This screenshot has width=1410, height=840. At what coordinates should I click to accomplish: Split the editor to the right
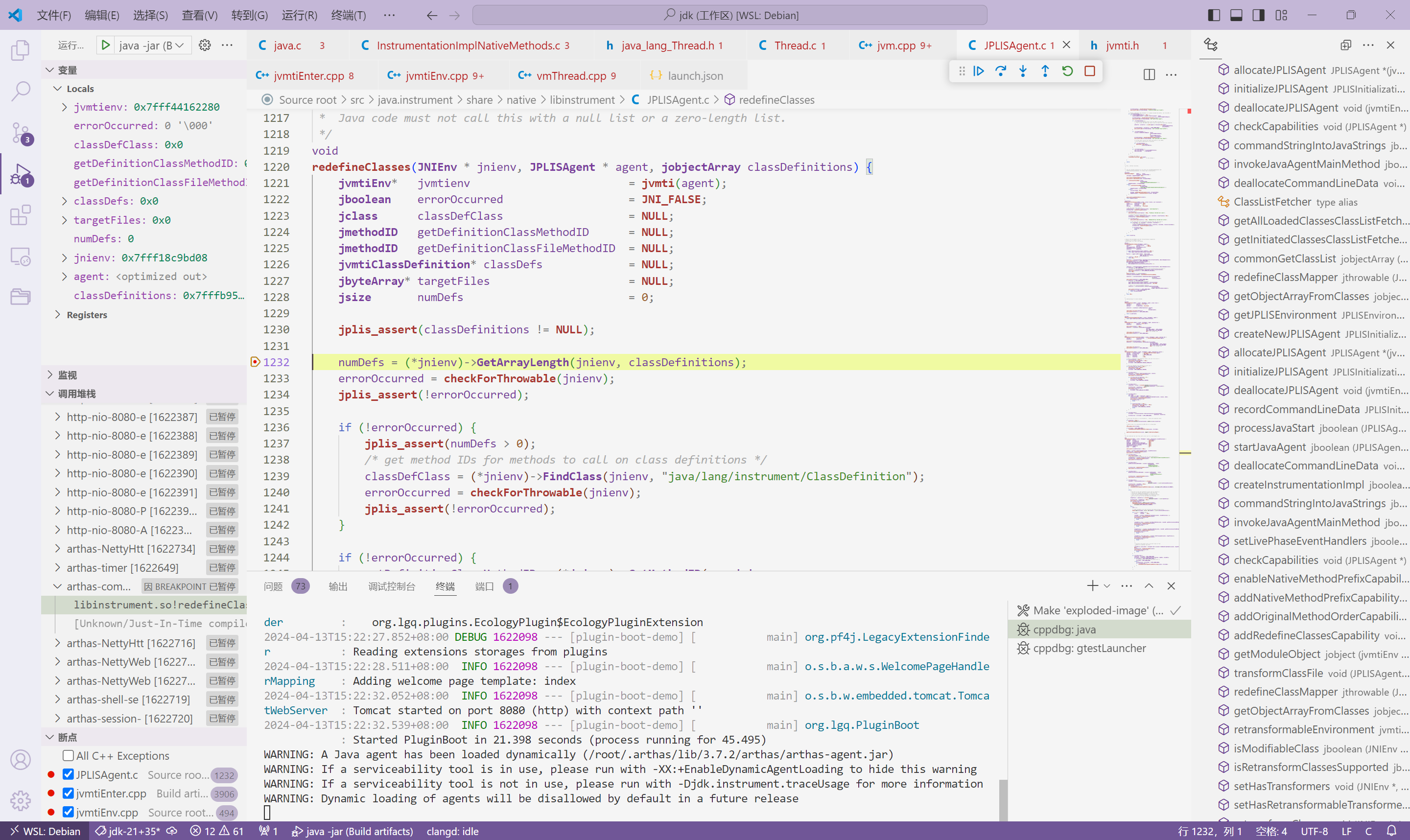[1149, 75]
